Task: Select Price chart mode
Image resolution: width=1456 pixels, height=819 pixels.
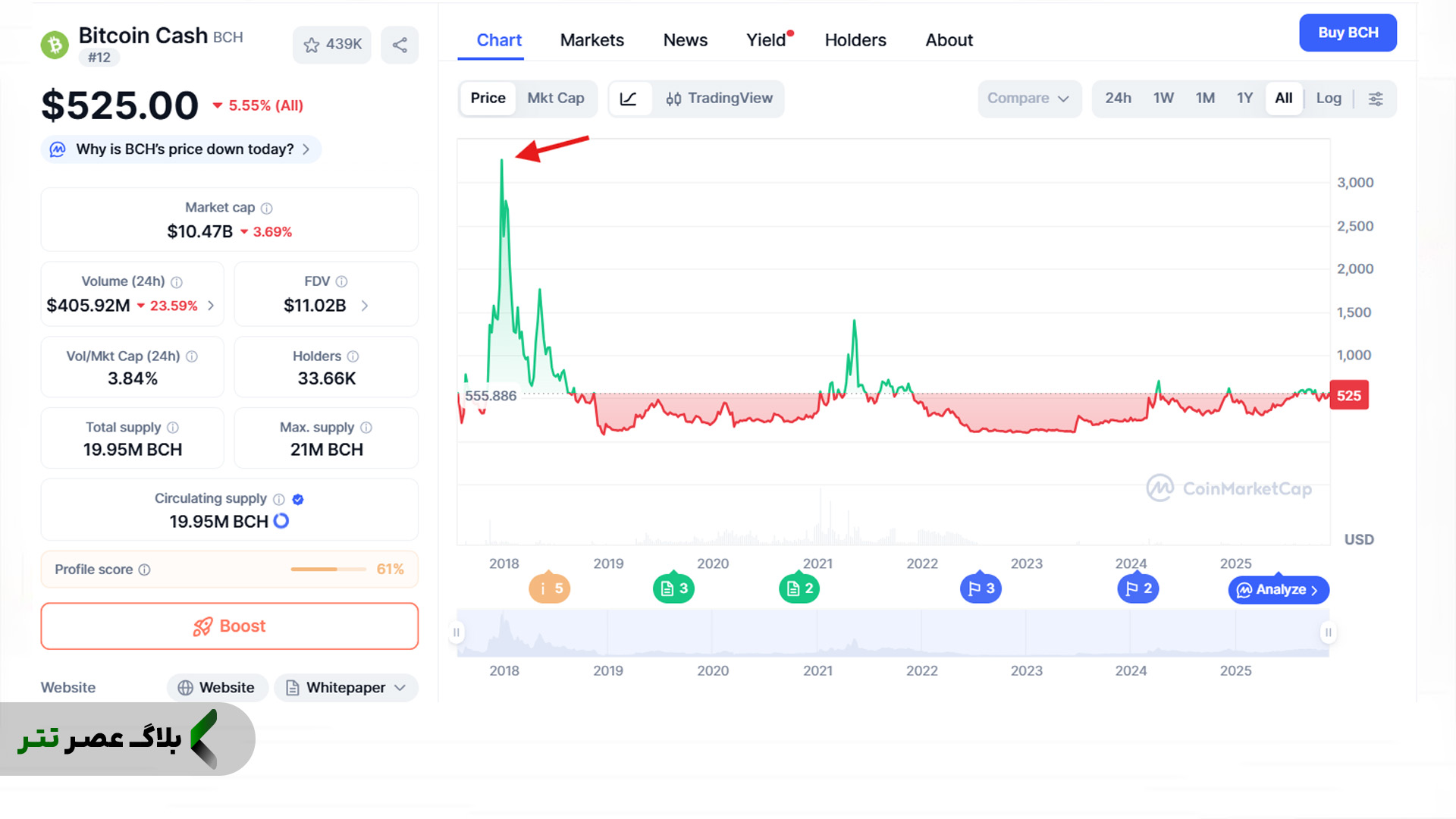Action: click(488, 99)
